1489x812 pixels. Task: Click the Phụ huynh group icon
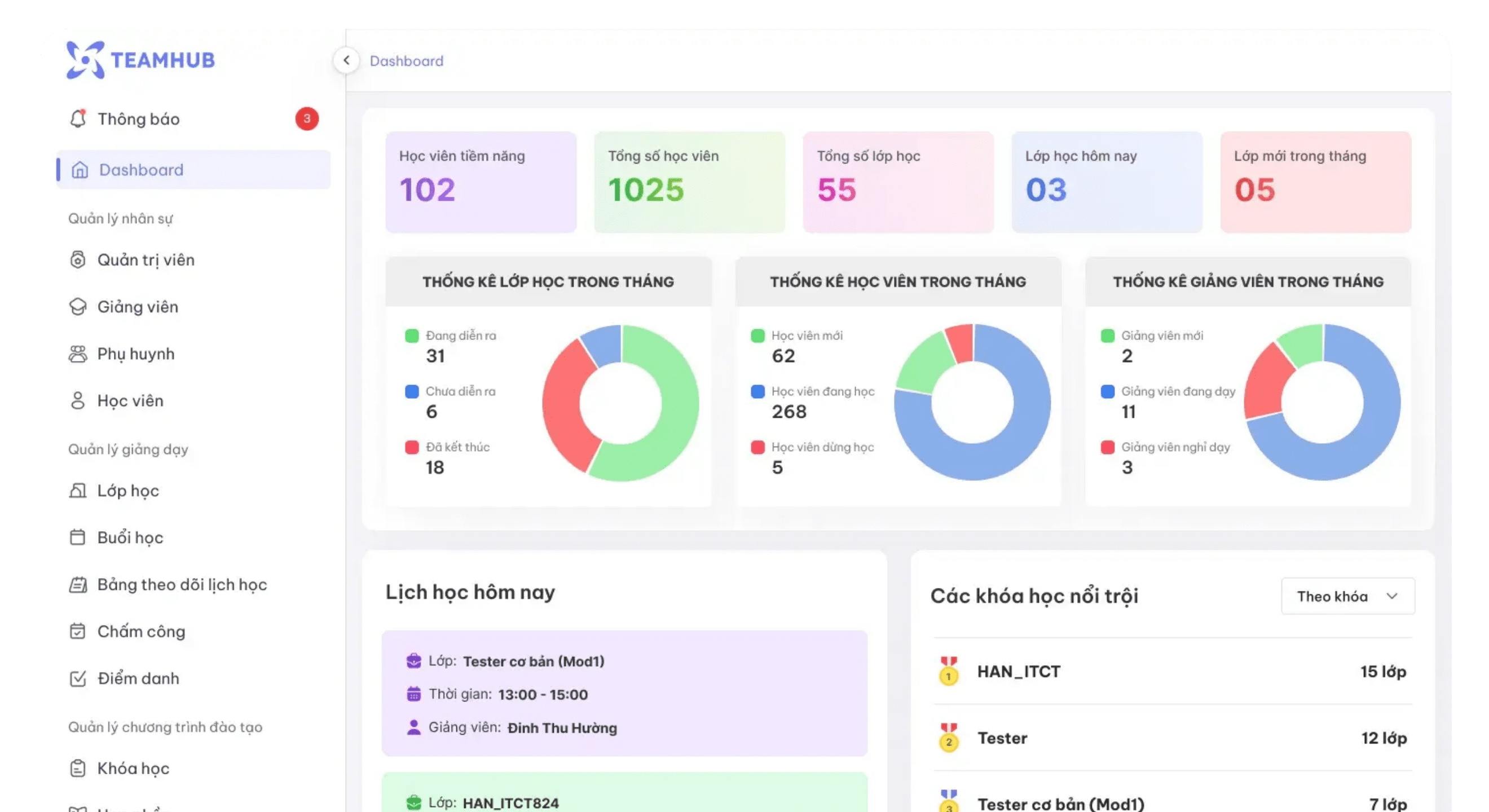click(x=78, y=354)
